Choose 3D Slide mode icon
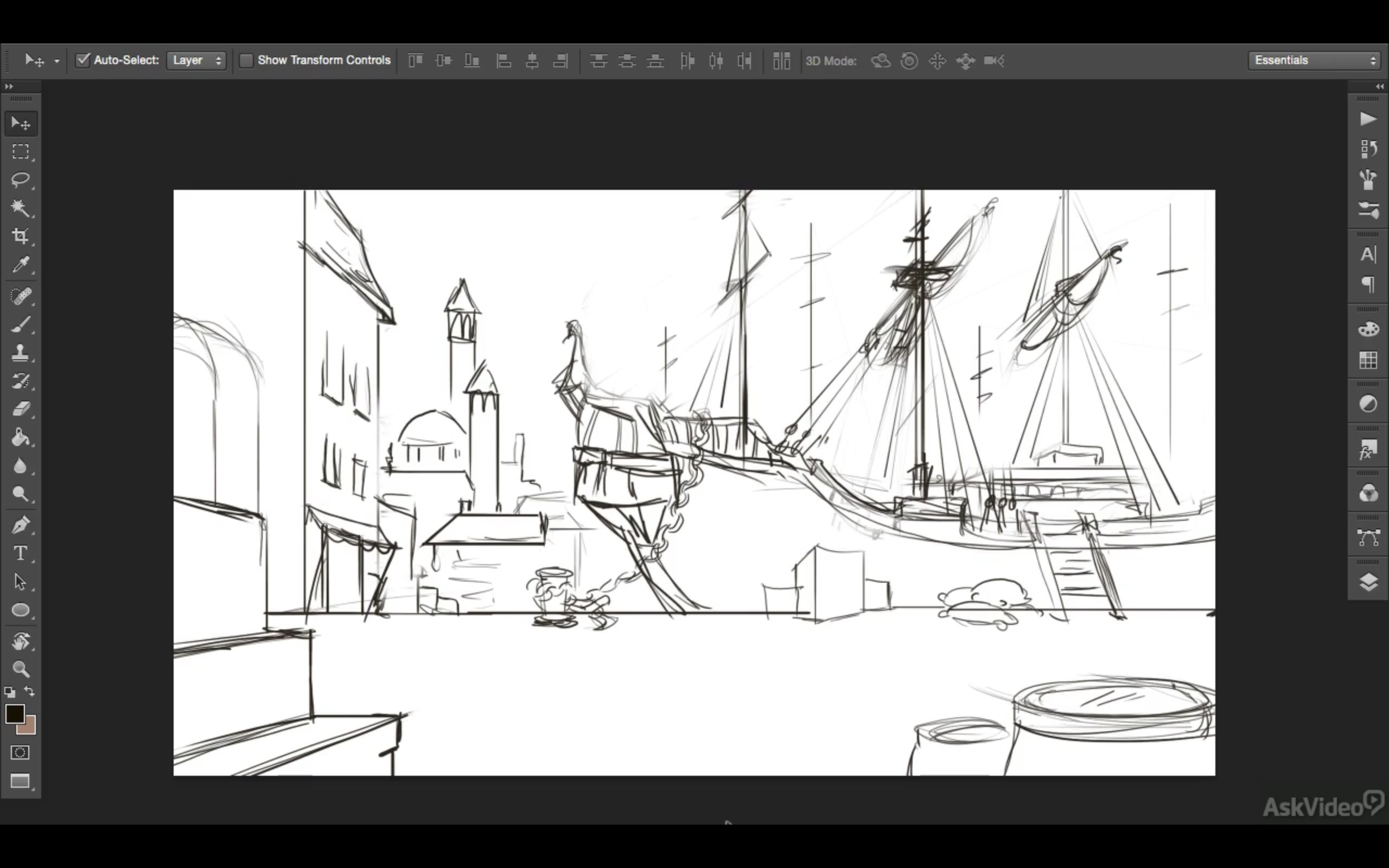This screenshot has width=1389, height=868. point(965,60)
